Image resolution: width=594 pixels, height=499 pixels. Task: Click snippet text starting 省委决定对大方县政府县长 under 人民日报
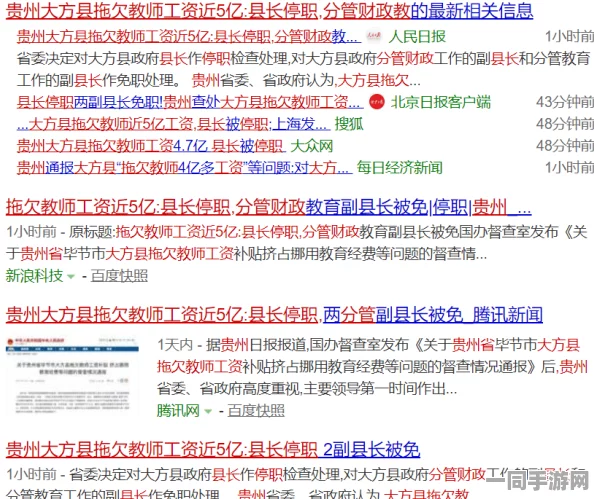pos(303,69)
